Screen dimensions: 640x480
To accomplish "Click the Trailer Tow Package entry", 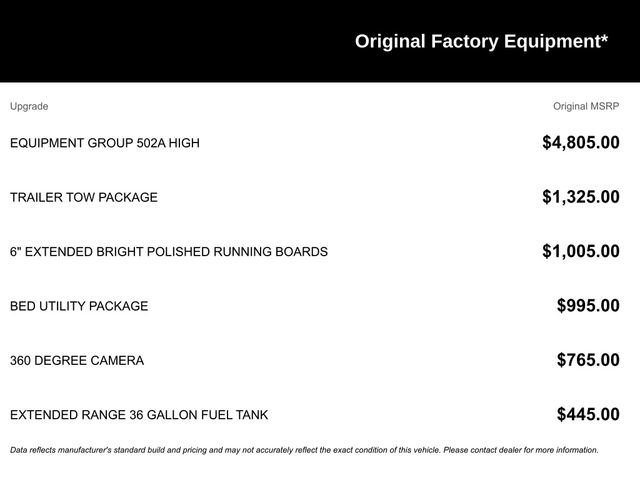I will (84, 197).
